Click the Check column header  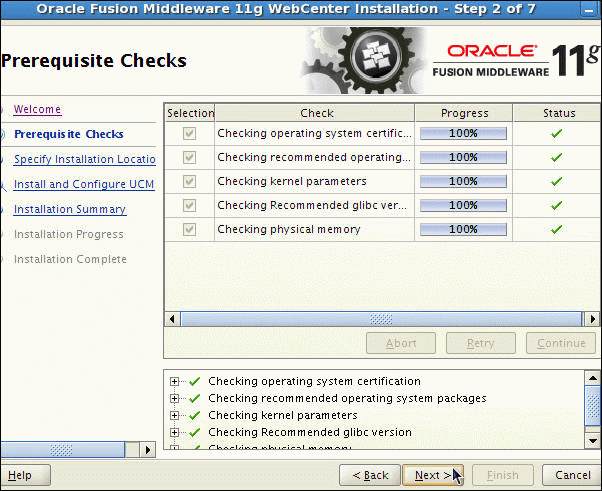point(314,113)
